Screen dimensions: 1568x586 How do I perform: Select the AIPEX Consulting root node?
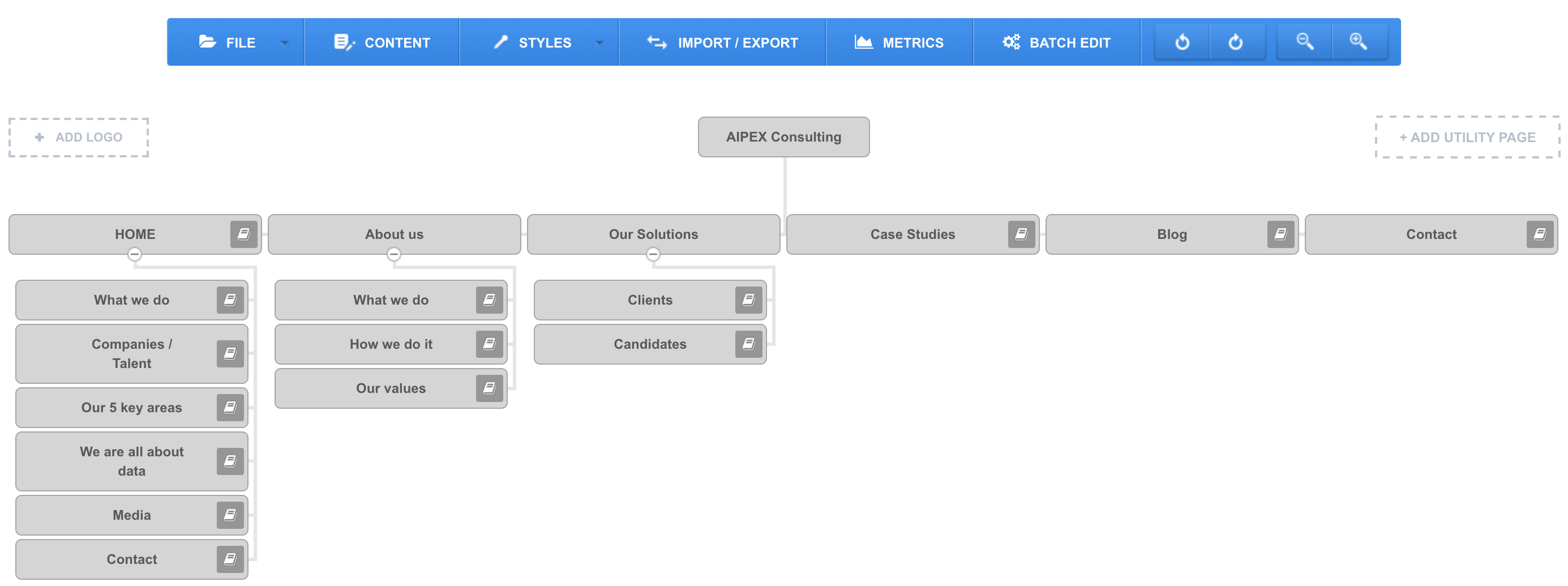[783, 137]
